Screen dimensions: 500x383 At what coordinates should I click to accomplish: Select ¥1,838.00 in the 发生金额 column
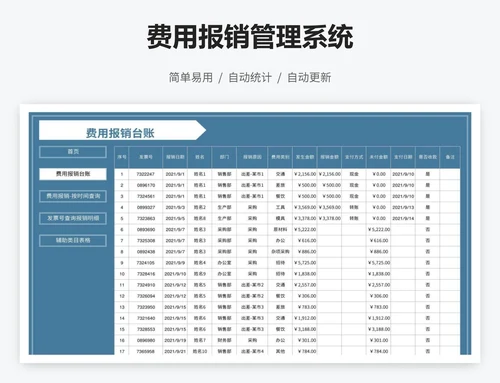[305, 274]
